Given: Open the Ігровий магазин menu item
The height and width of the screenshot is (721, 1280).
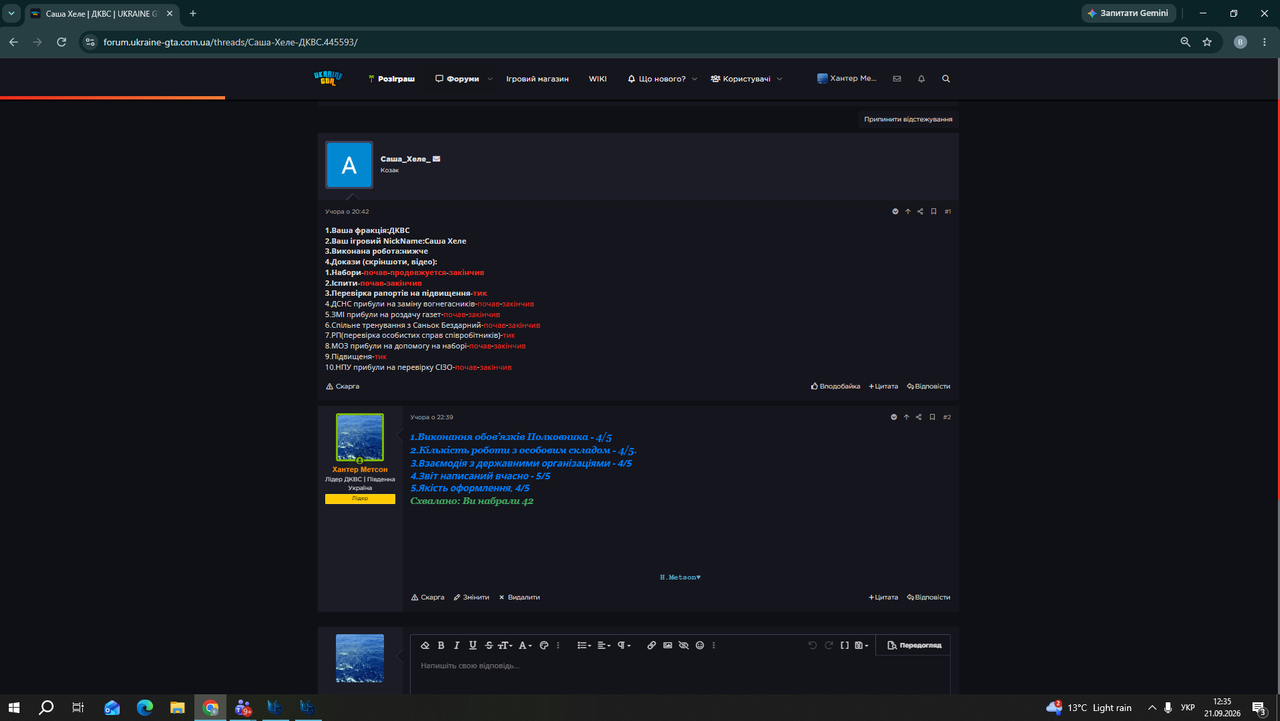Looking at the screenshot, I should coord(537,78).
